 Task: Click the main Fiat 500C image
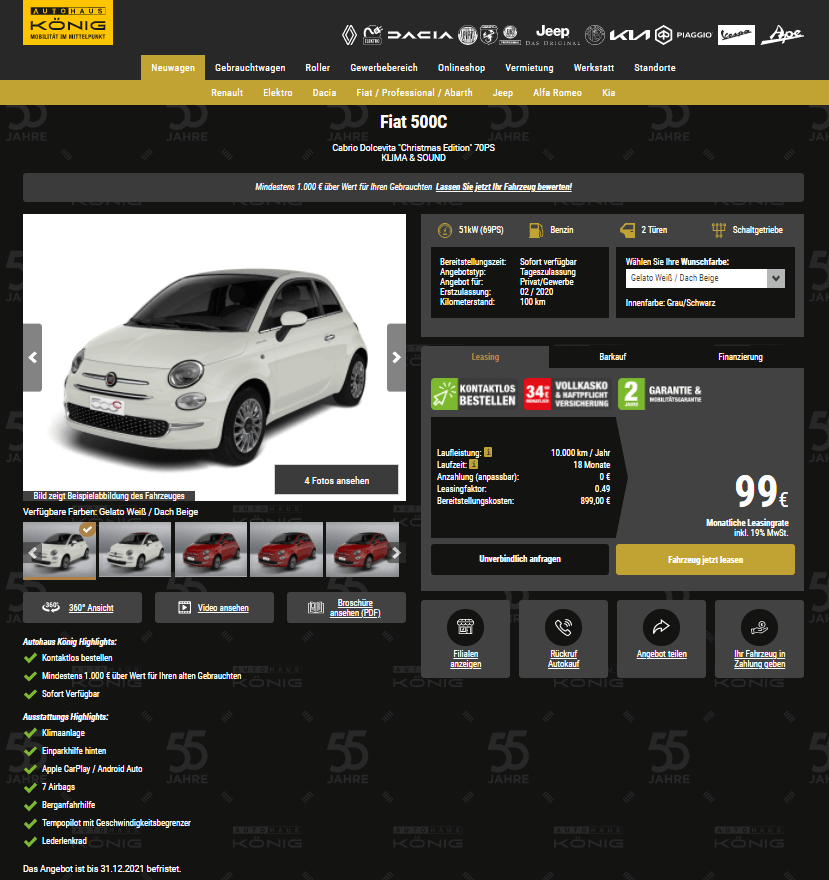tap(214, 358)
